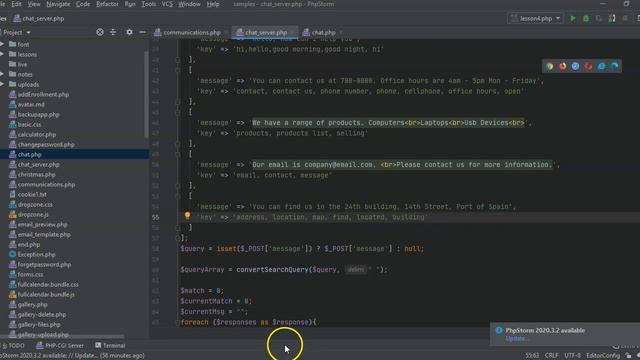This screenshot has width=640, height=360.
Task: Select the live folder
Action: [18, 64]
